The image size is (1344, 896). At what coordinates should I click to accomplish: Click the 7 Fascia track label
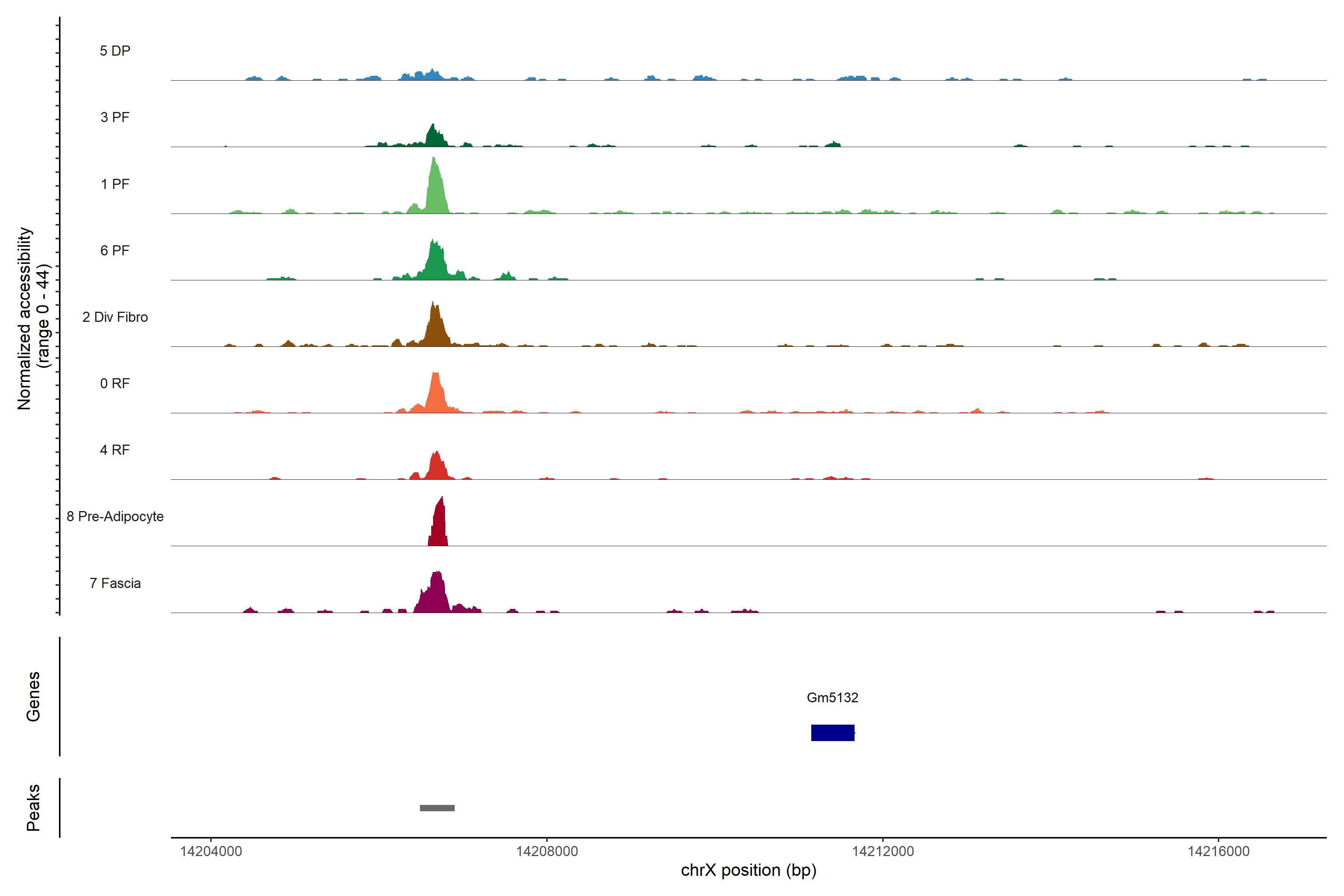click(x=115, y=583)
